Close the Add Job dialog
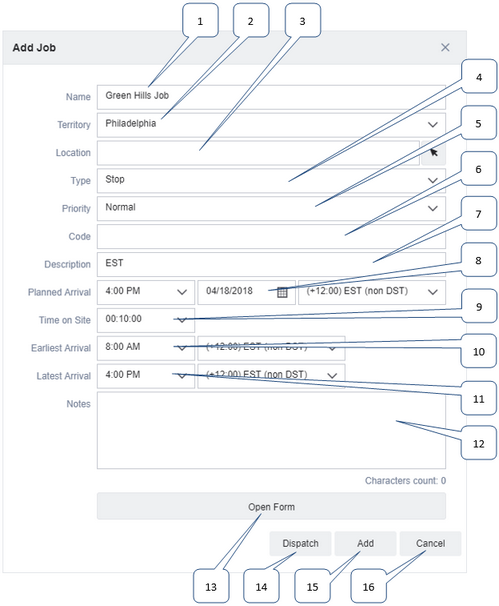The height and width of the screenshot is (606, 499). [x=445, y=48]
